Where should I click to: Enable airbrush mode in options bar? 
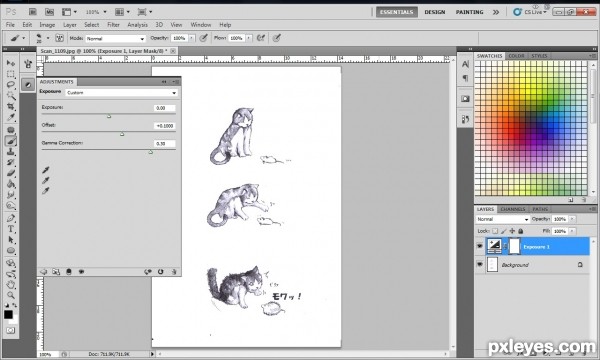coord(261,38)
